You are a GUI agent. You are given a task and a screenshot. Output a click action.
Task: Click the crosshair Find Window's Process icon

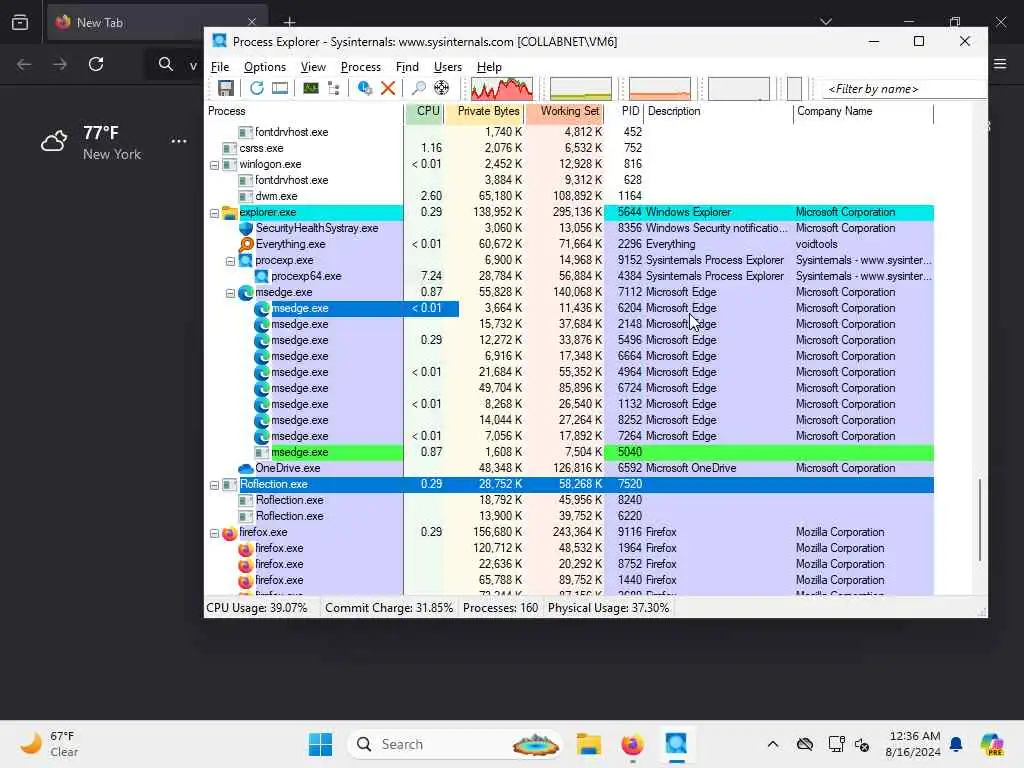coord(441,88)
